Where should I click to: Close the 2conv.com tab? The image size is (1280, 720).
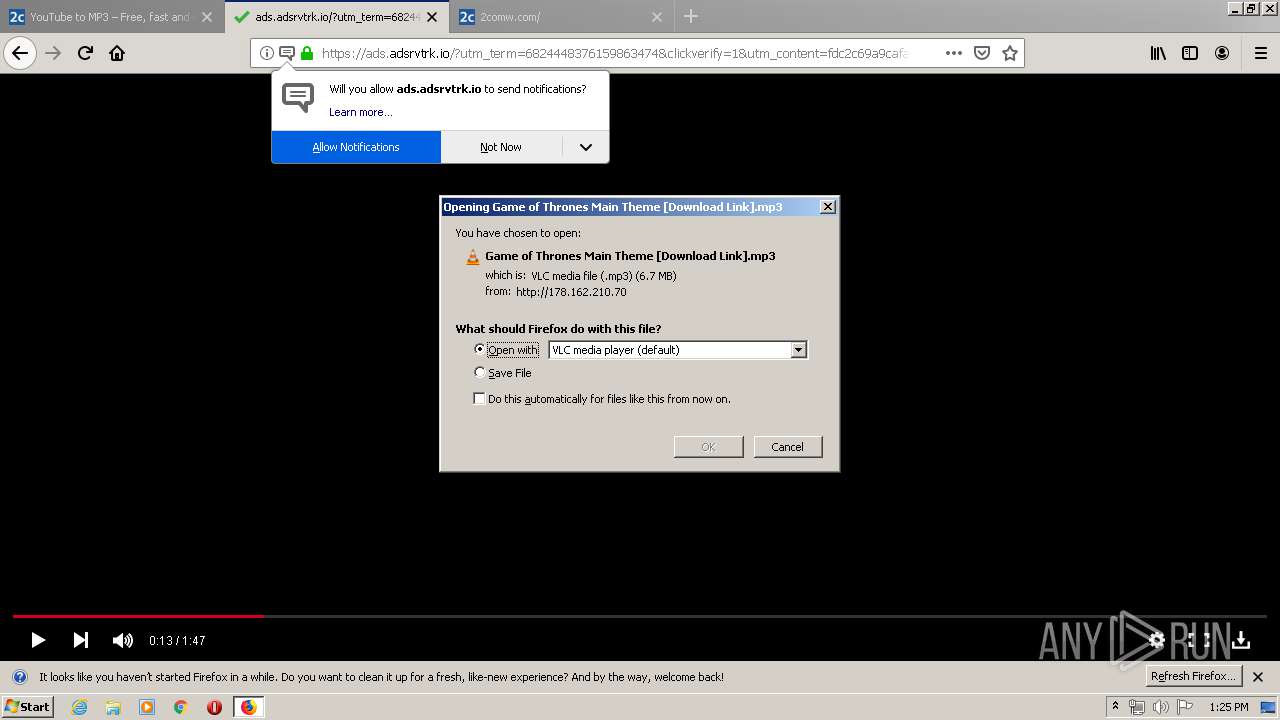pos(657,17)
